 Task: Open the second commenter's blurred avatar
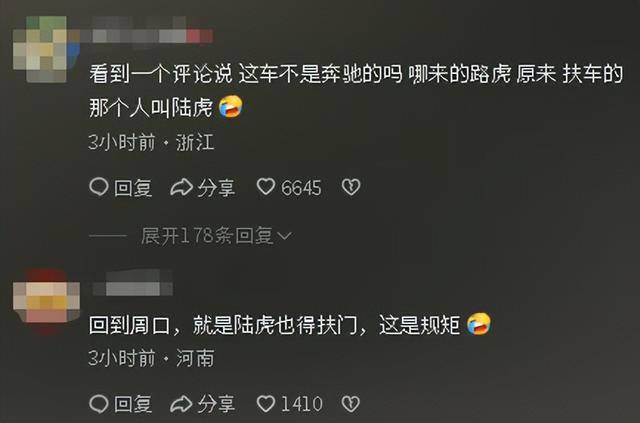tap(46, 301)
